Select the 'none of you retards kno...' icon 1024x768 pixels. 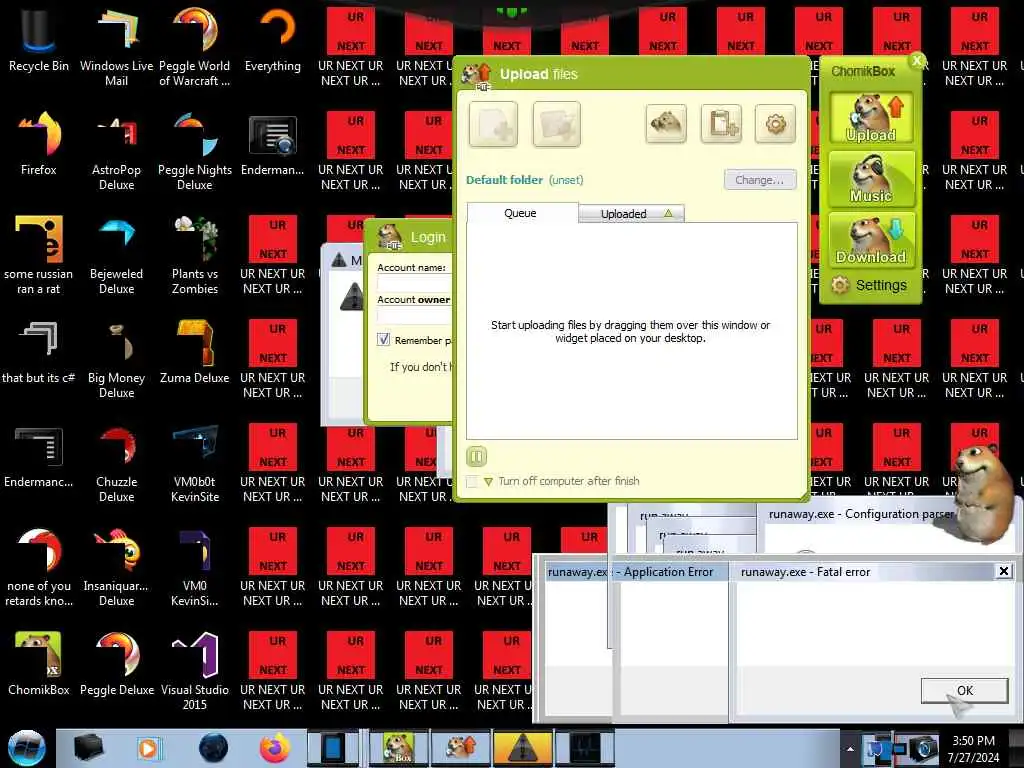(x=39, y=566)
